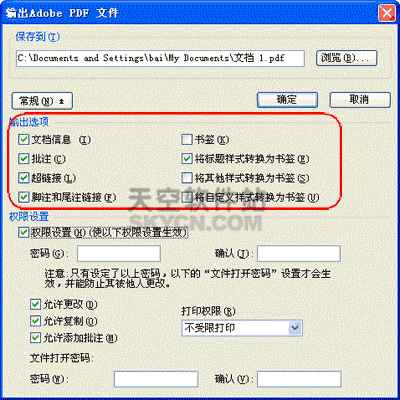Viewport: 400px width, 400px height.
Task: Enable the 书签 checkbox
Action: [187, 139]
